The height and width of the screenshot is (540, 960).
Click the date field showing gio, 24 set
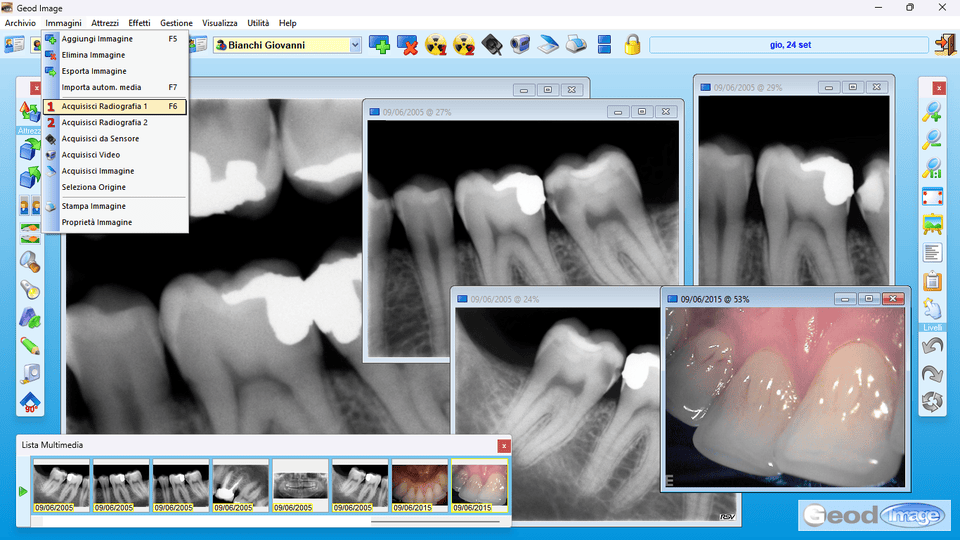(789, 45)
